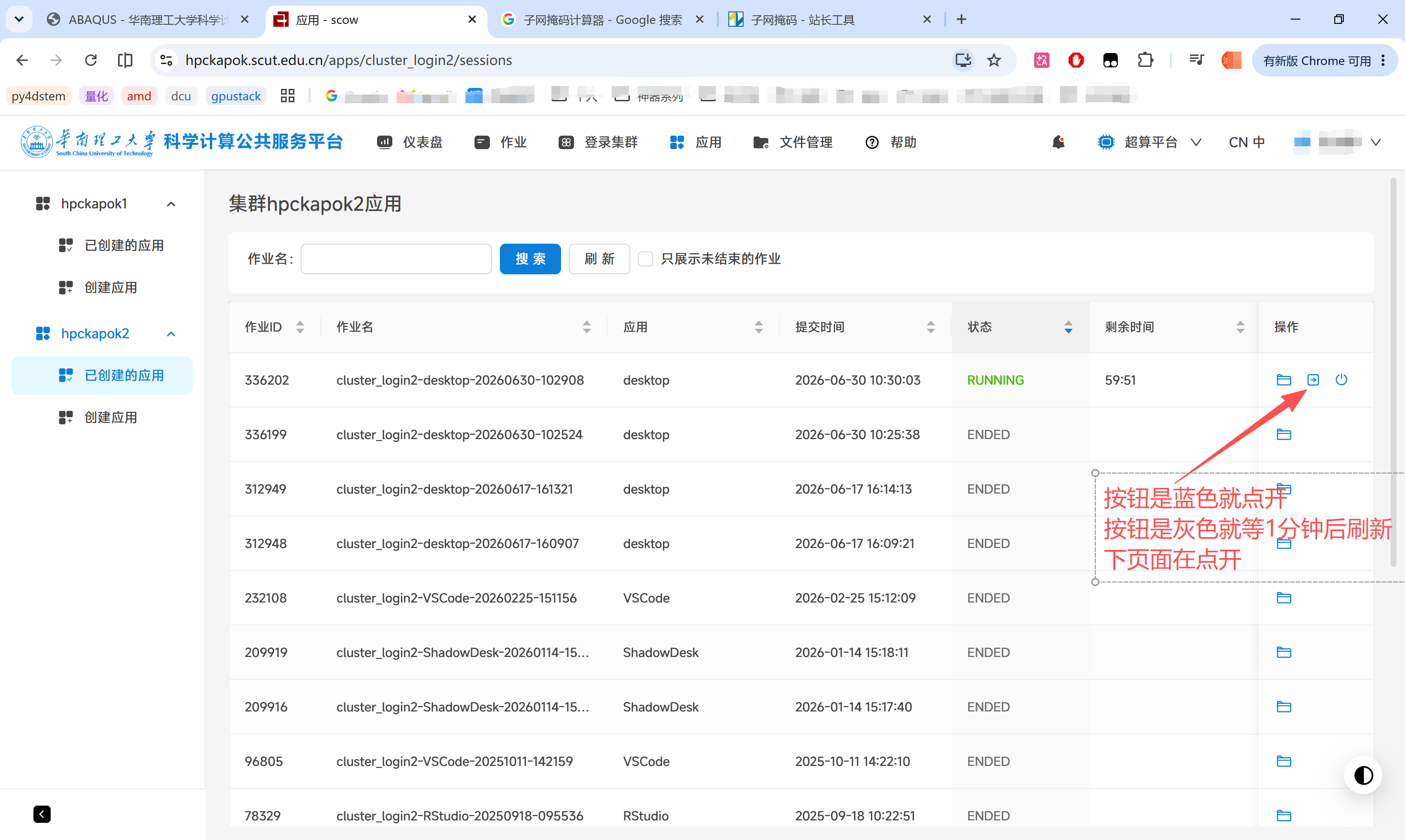This screenshot has height=840, width=1405.
Task: Open the 应用 menu
Action: 695,142
